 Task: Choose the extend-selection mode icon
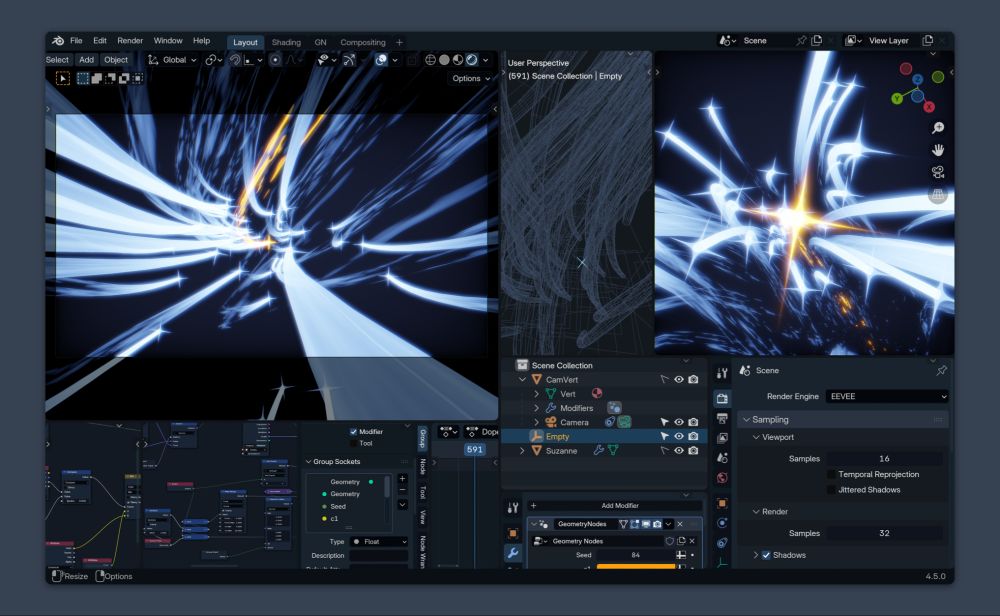(x=97, y=78)
